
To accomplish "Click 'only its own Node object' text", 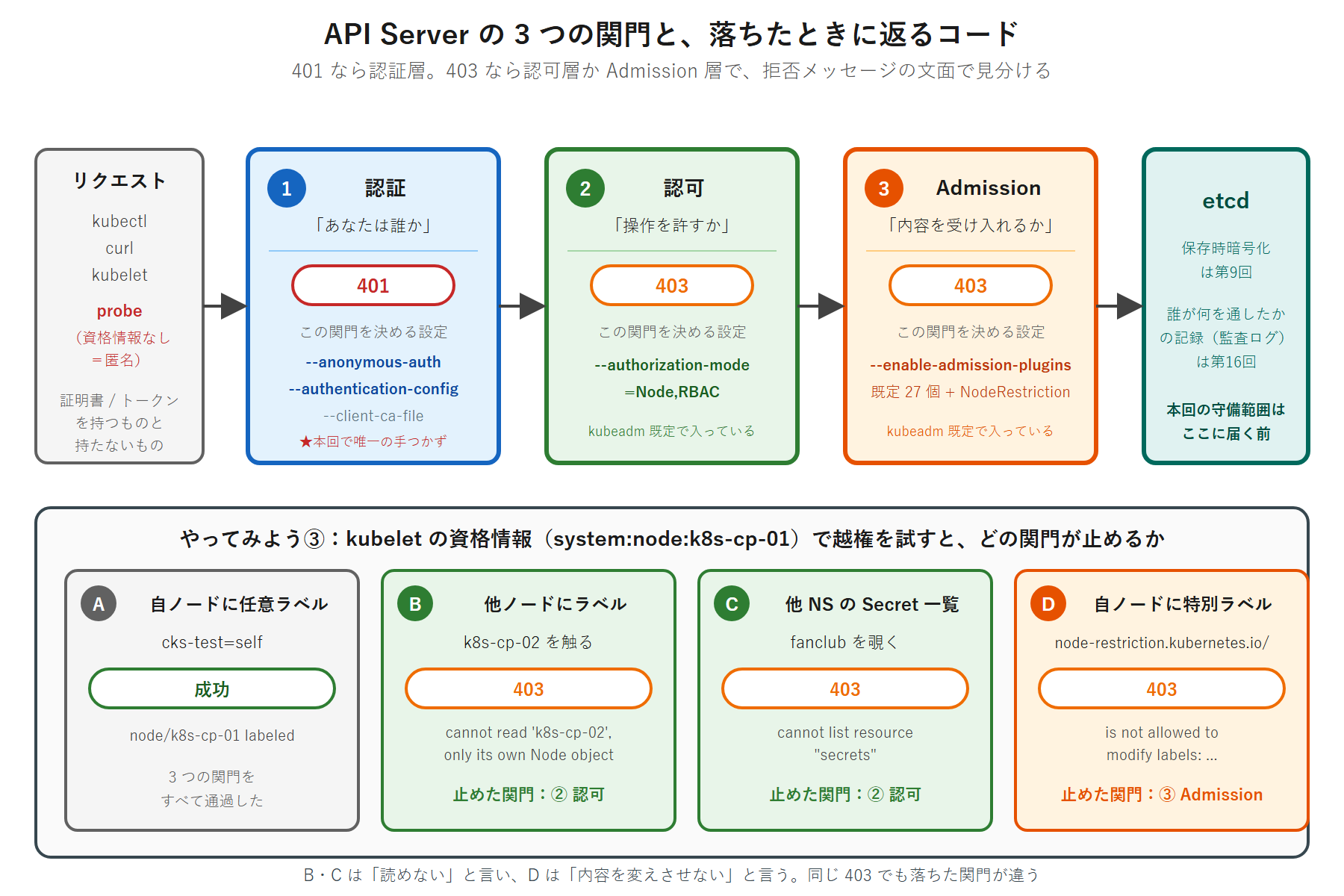I will [x=529, y=755].
